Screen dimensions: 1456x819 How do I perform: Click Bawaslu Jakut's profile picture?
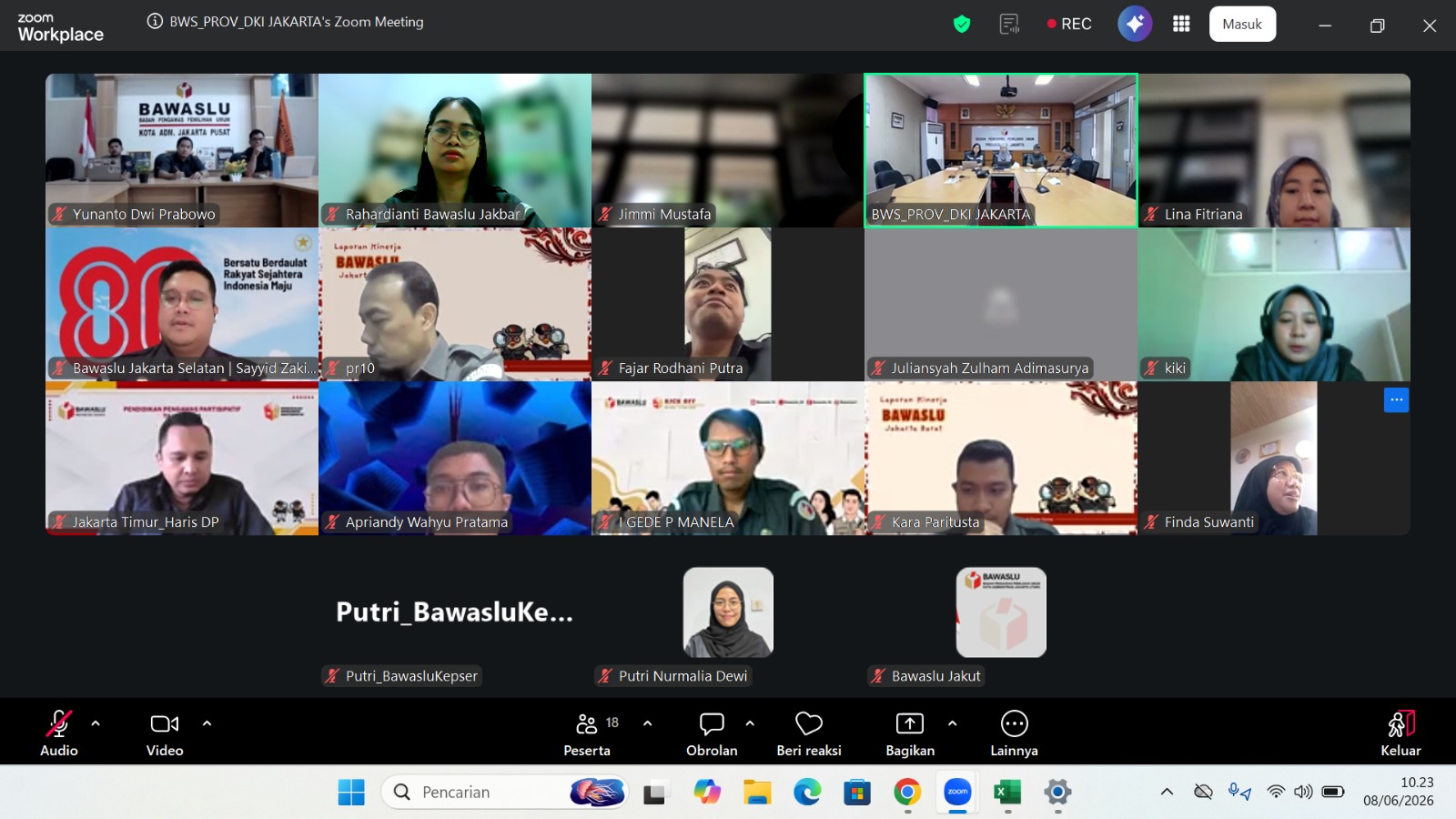tap(1001, 612)
